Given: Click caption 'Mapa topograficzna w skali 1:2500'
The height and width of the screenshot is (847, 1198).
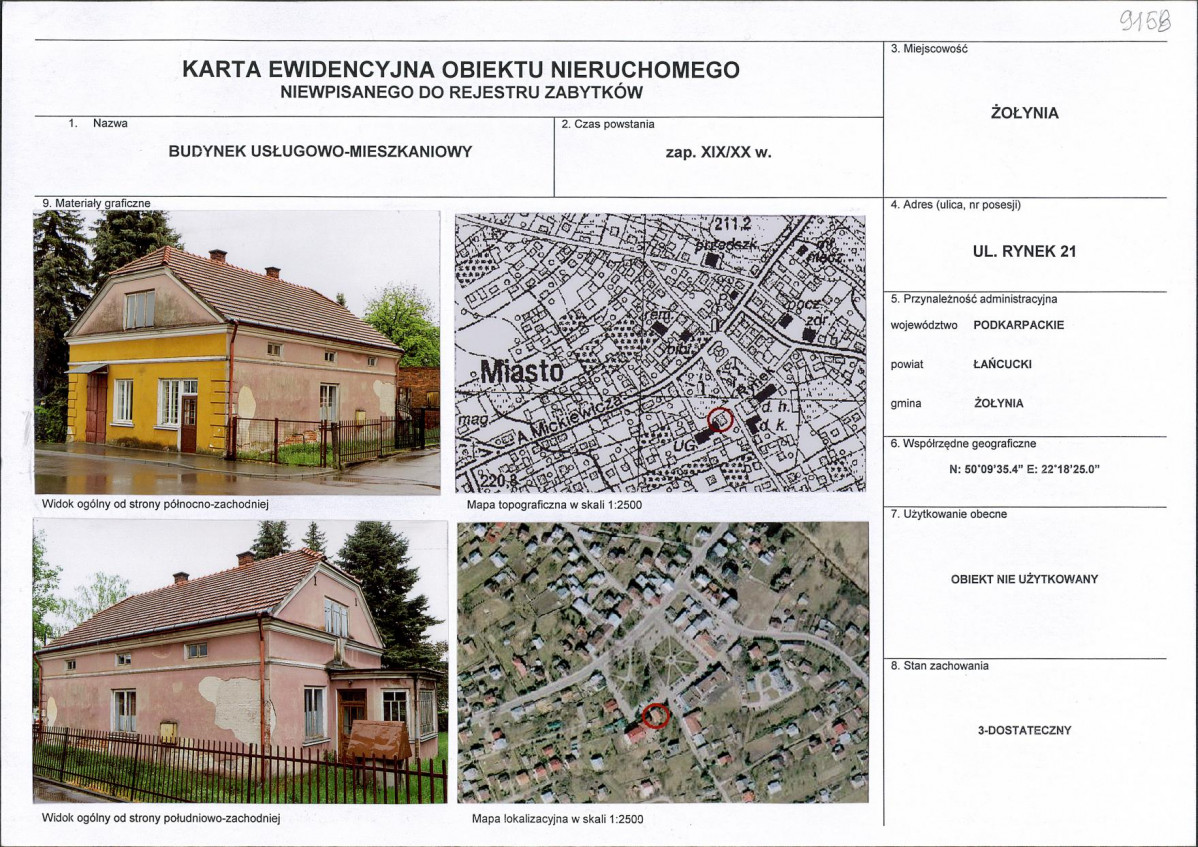Looking at the screenshot, I should 555,505.
